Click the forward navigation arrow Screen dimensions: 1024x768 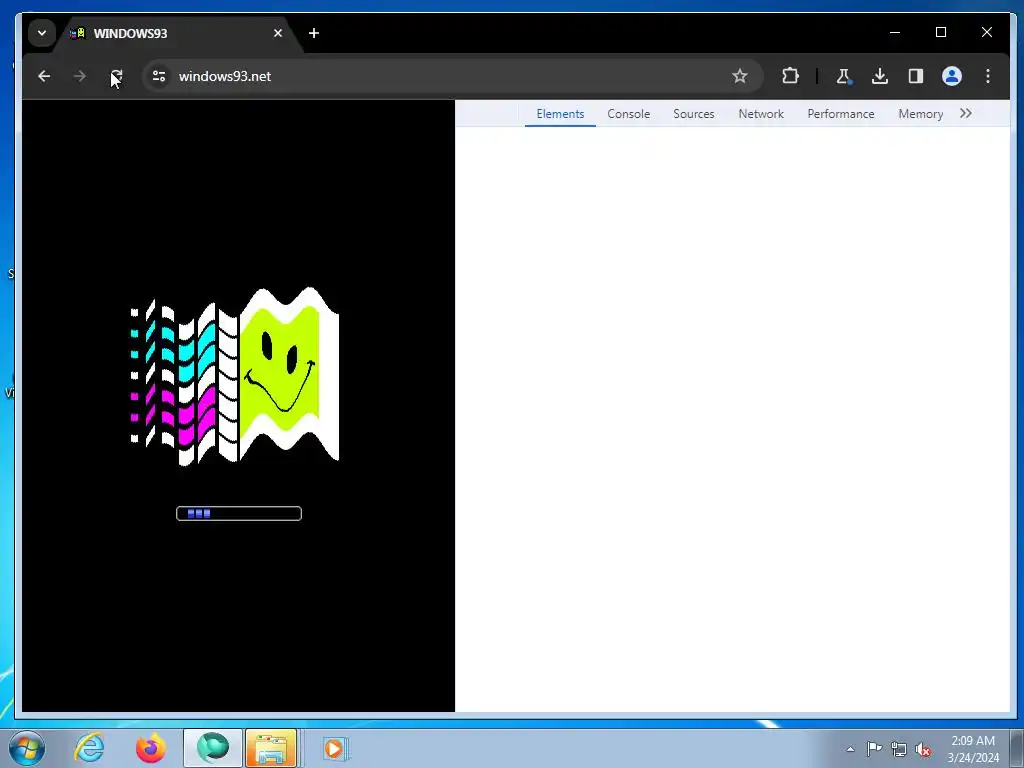pyautogui.click(x=80, y=76)
